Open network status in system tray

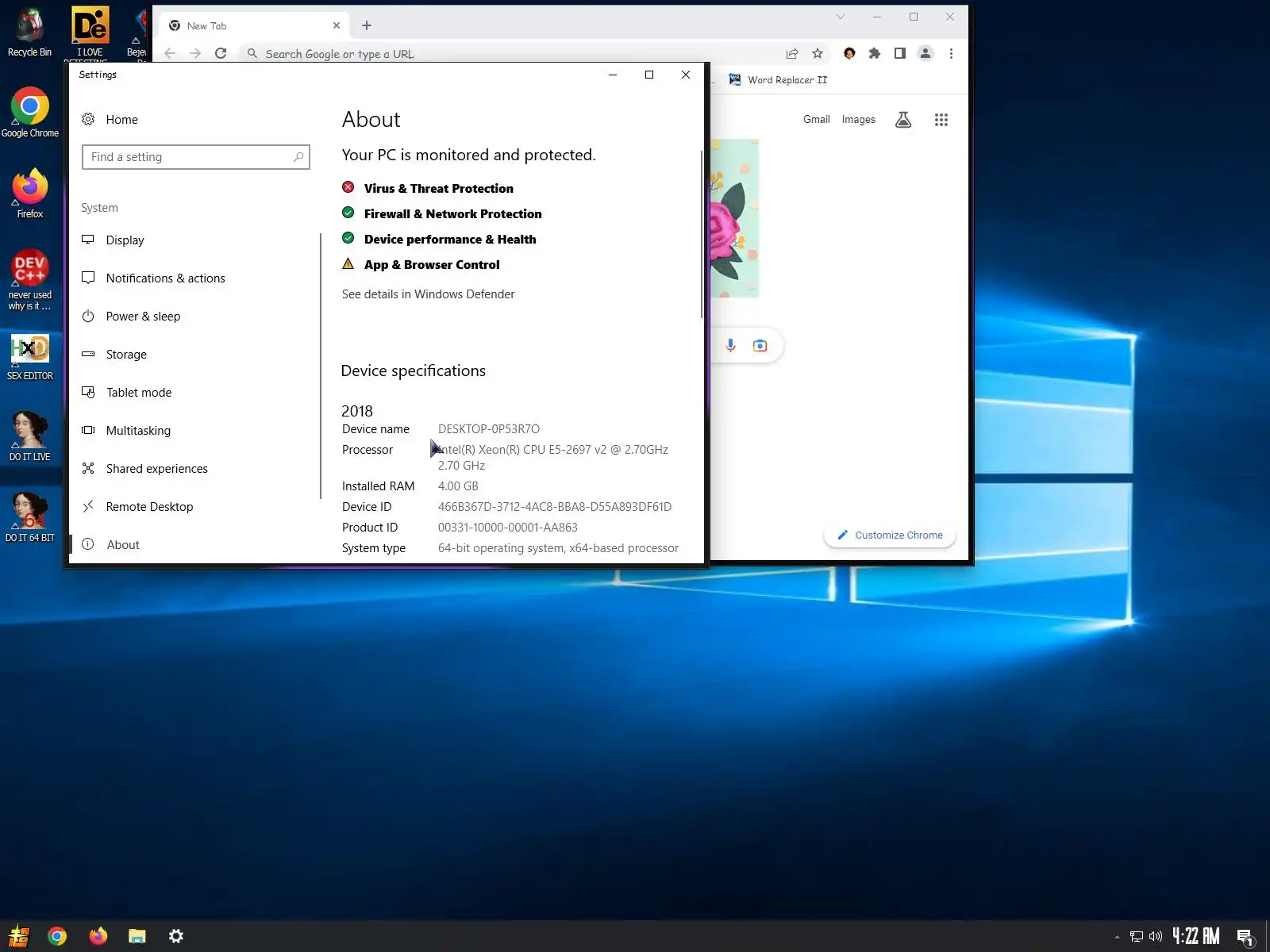(1137, 936)
